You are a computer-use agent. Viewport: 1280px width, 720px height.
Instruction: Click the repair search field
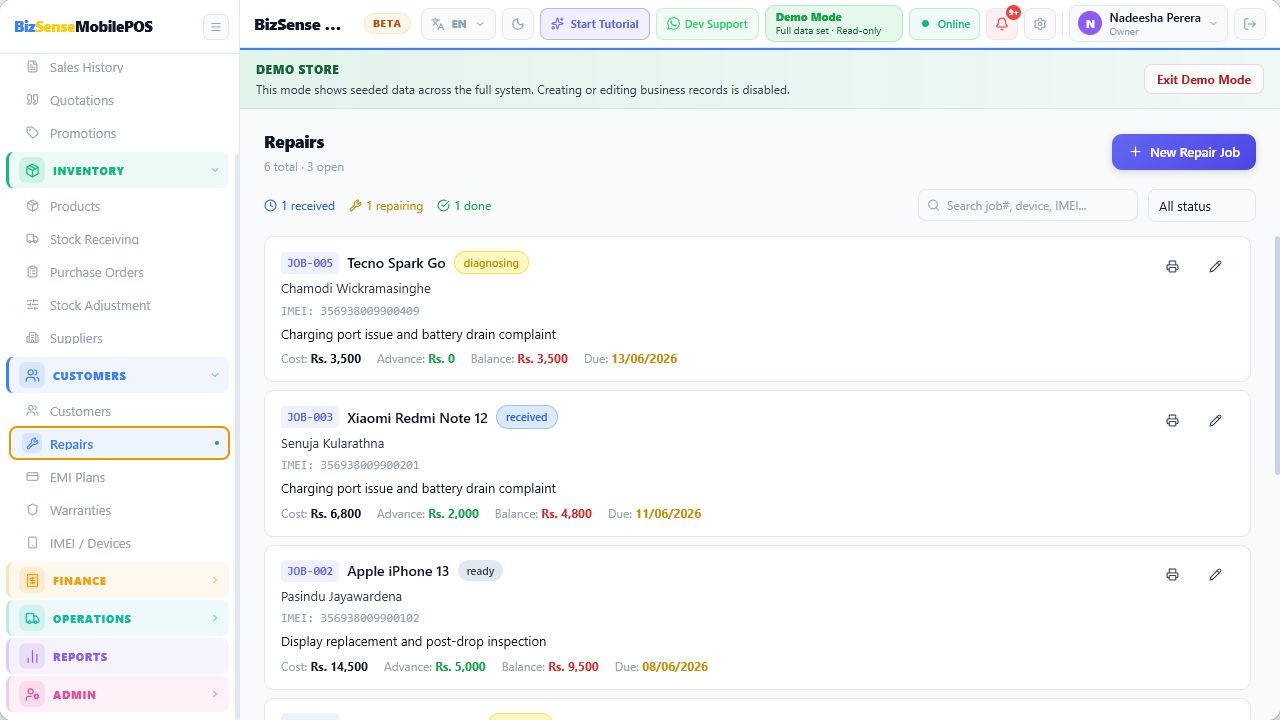(x=1028, y=206)
